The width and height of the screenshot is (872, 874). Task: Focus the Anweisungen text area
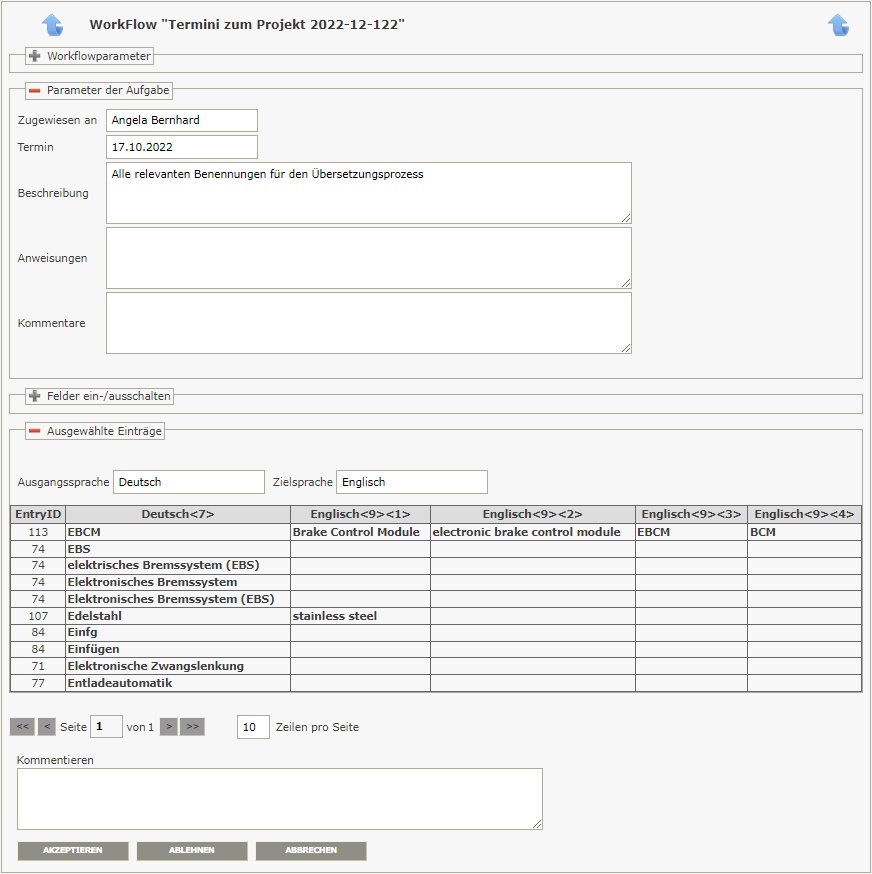368,258
